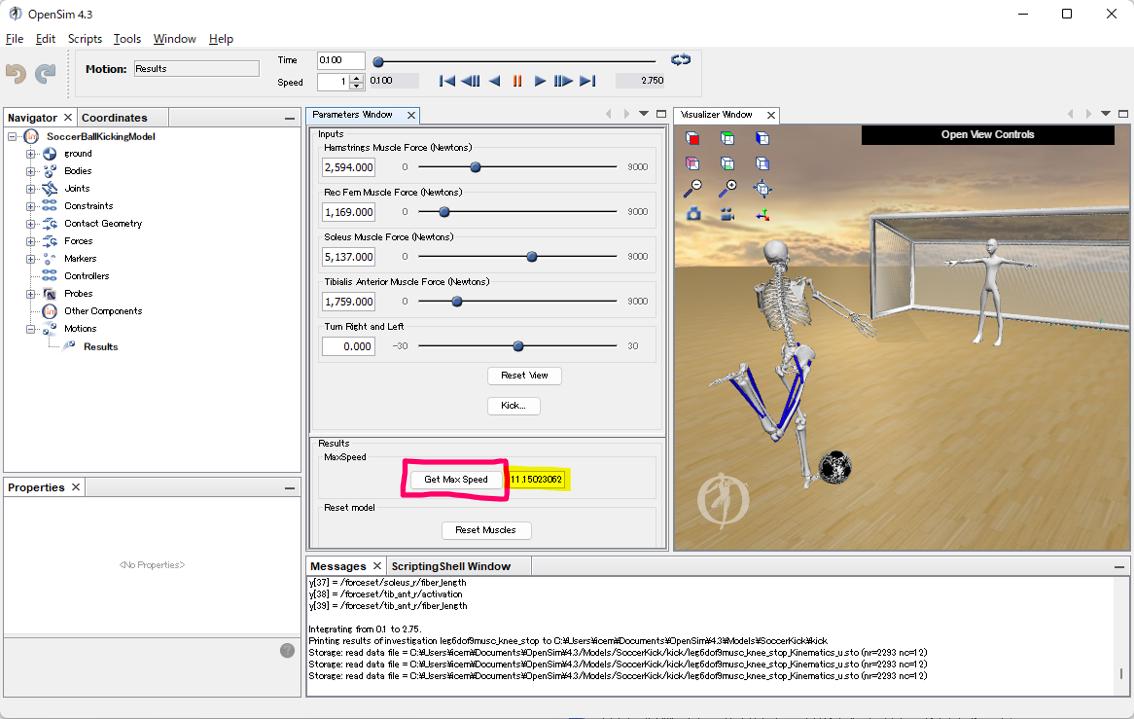Click the camera snapshot icon

(x=693, y=214)
